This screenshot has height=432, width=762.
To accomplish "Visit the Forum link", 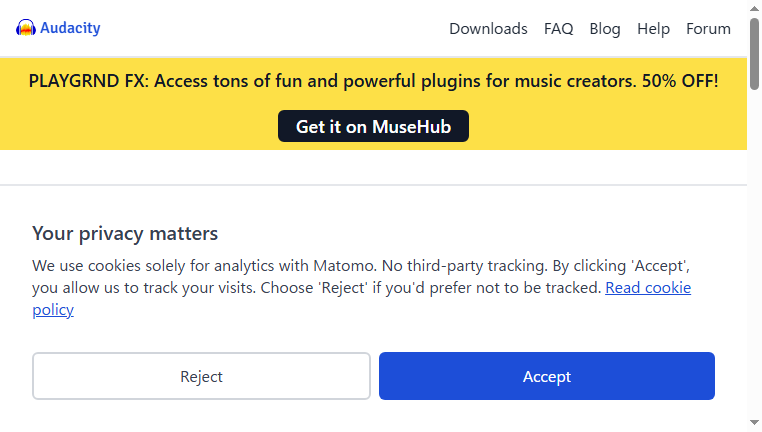I will pos(708,29).
